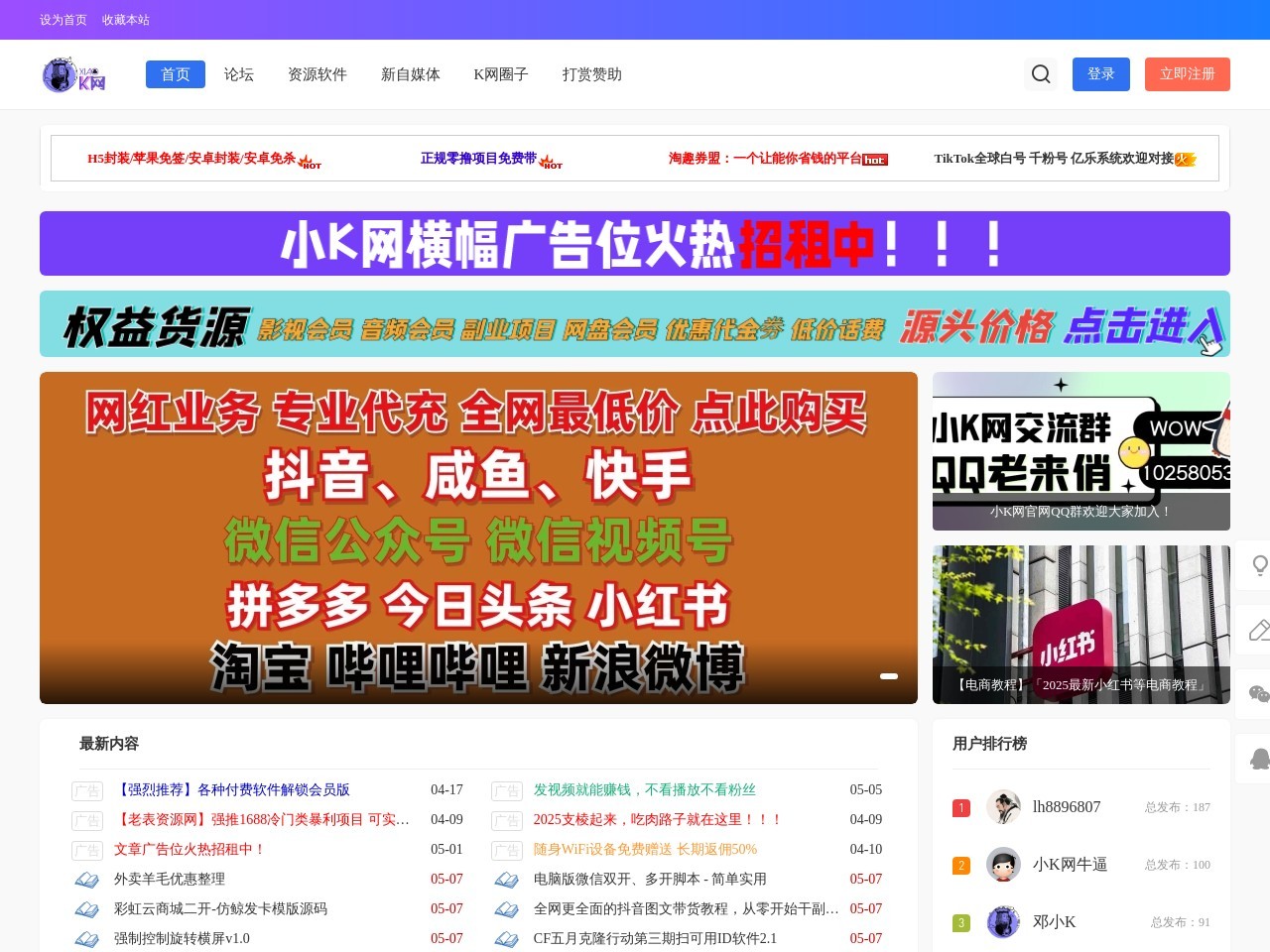Image resolution: width=1270 pixels, height=952 pixels.
Task: Open 随身WiFi设备免费赠送 post
Action: pyautogui.click(x=645, y=850)
